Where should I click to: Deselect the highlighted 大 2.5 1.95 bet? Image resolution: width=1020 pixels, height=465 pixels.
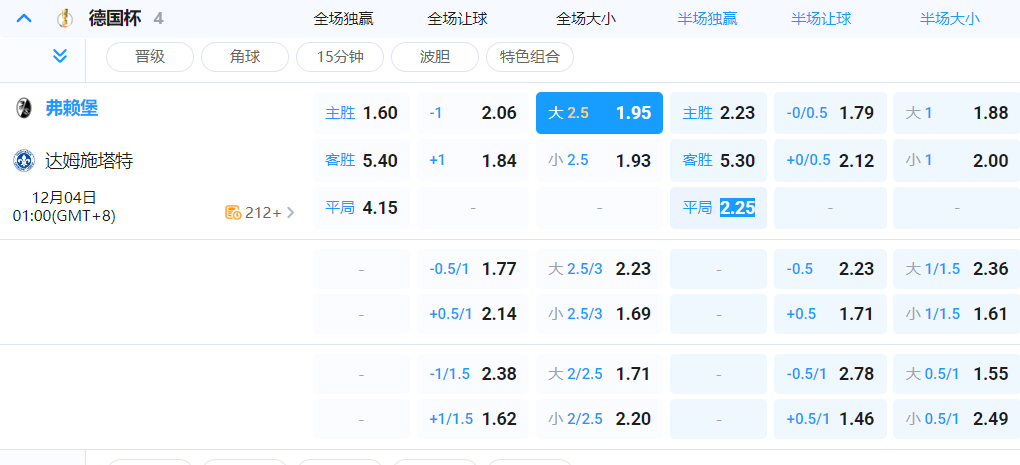[599, 113]
